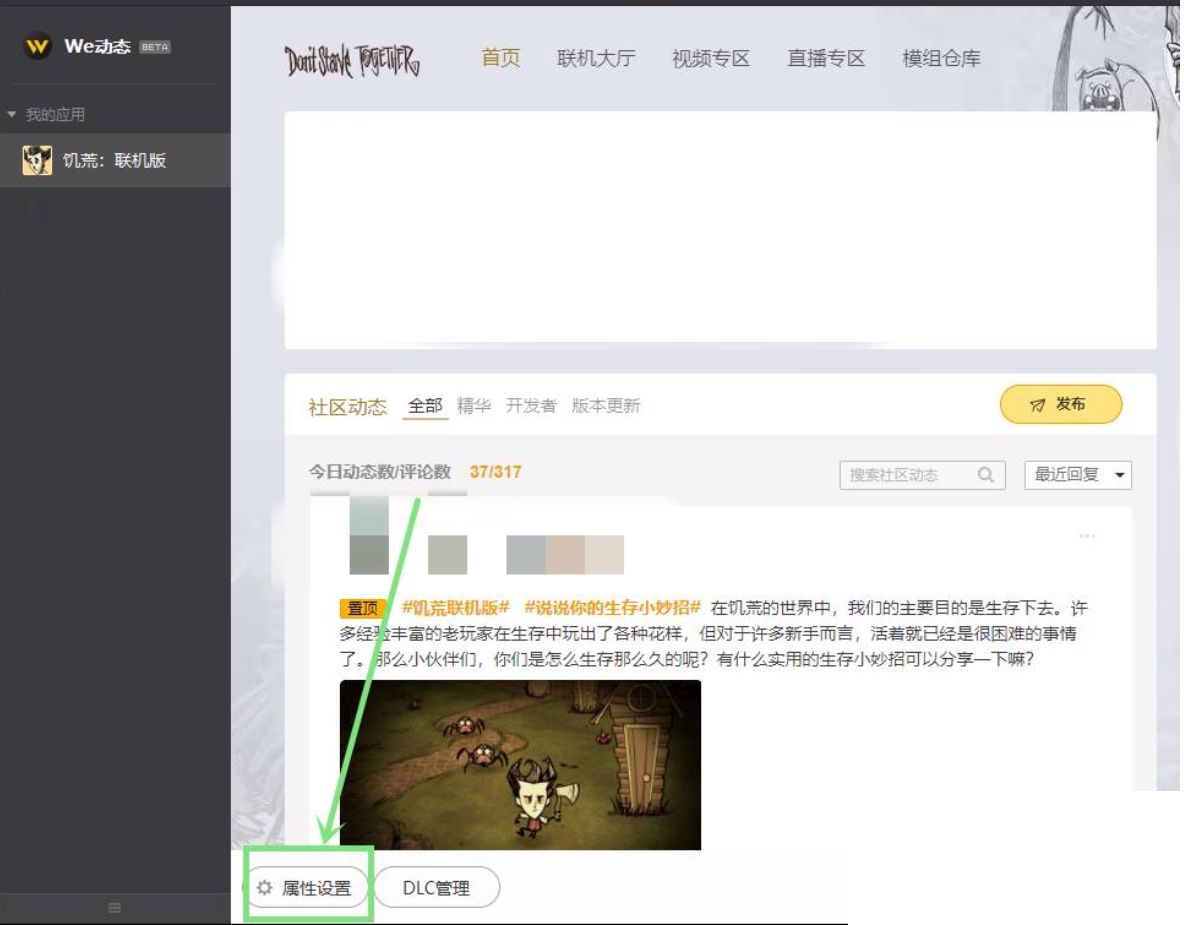The height and width of the screenshot is (925, 1184).
Task: Click the 今日动态数/评论数 label
Action: click(x=380, y=472)
